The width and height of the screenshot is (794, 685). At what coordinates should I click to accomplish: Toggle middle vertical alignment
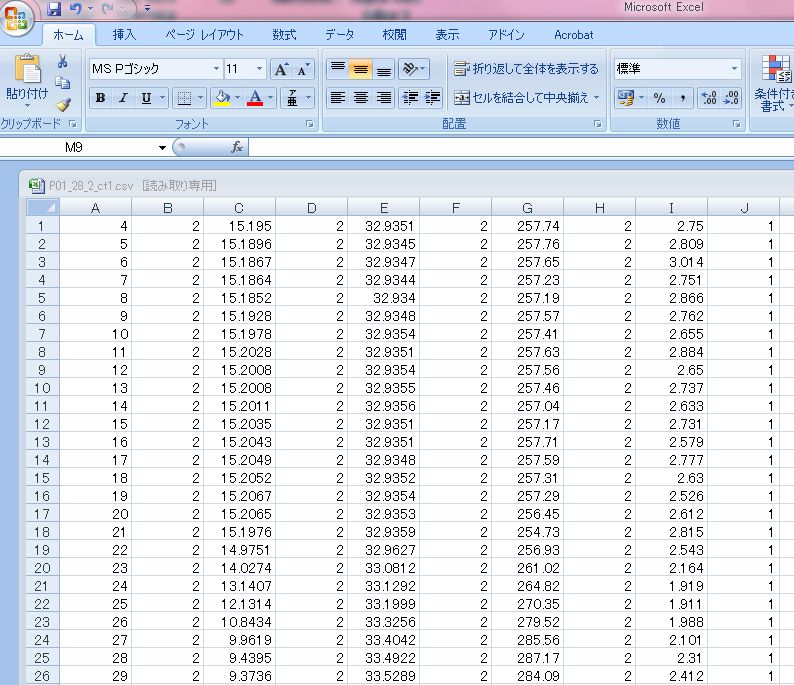pyautogui.click(x=361, y=69)
